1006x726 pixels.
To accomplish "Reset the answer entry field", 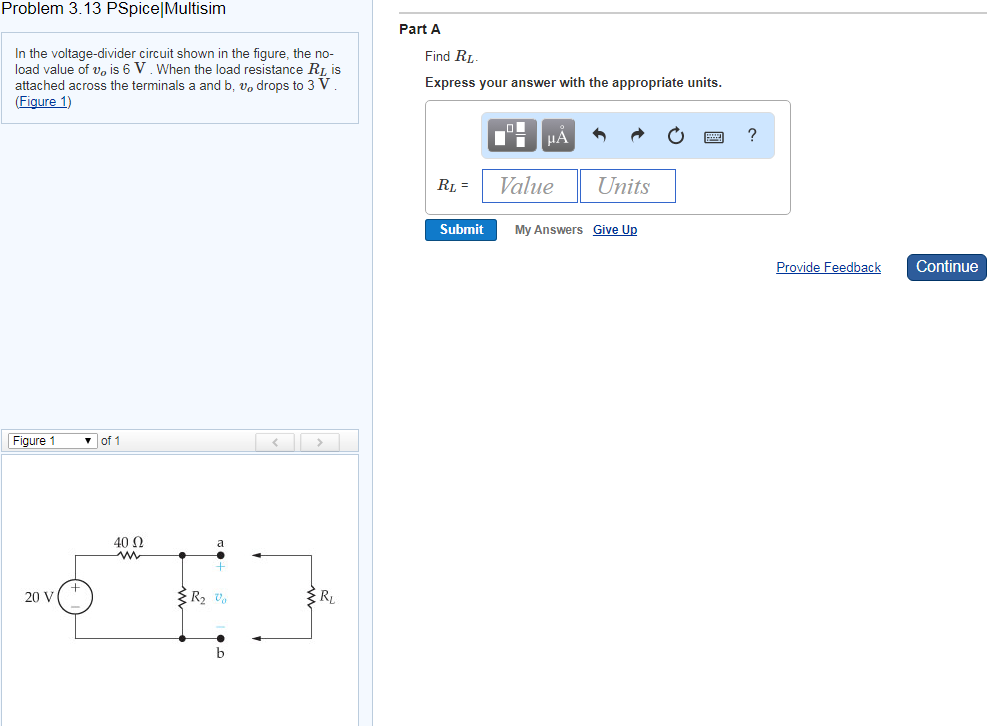I will [x=675, y=135].
